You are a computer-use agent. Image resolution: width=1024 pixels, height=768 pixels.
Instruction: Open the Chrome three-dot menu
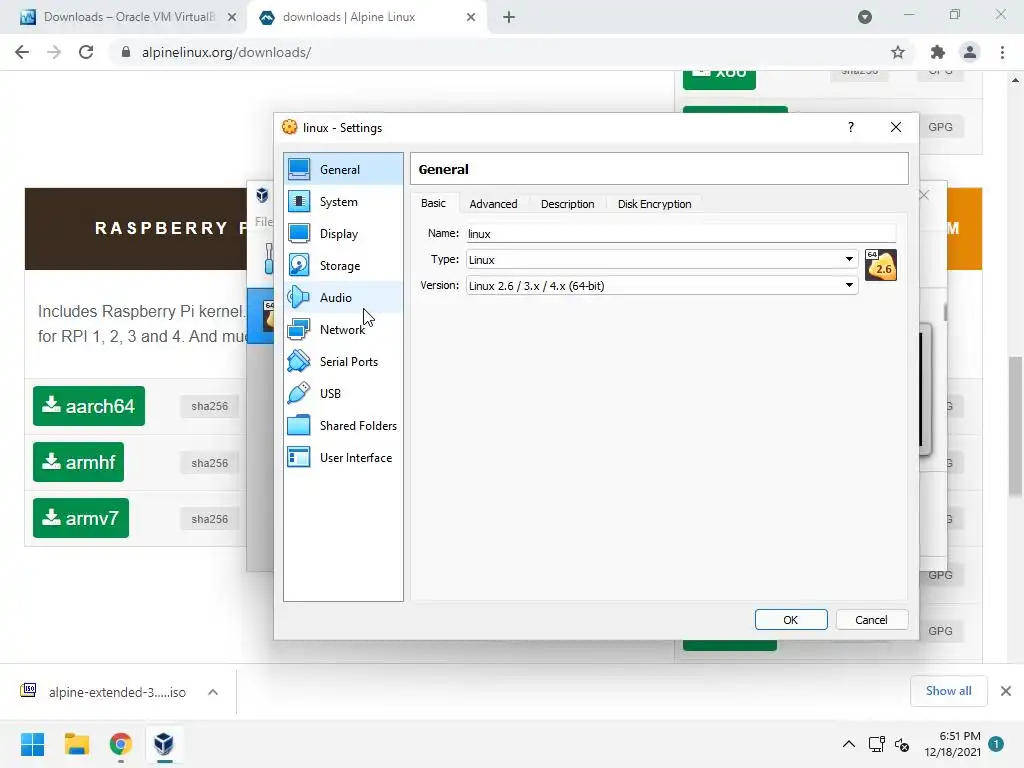1002,52
